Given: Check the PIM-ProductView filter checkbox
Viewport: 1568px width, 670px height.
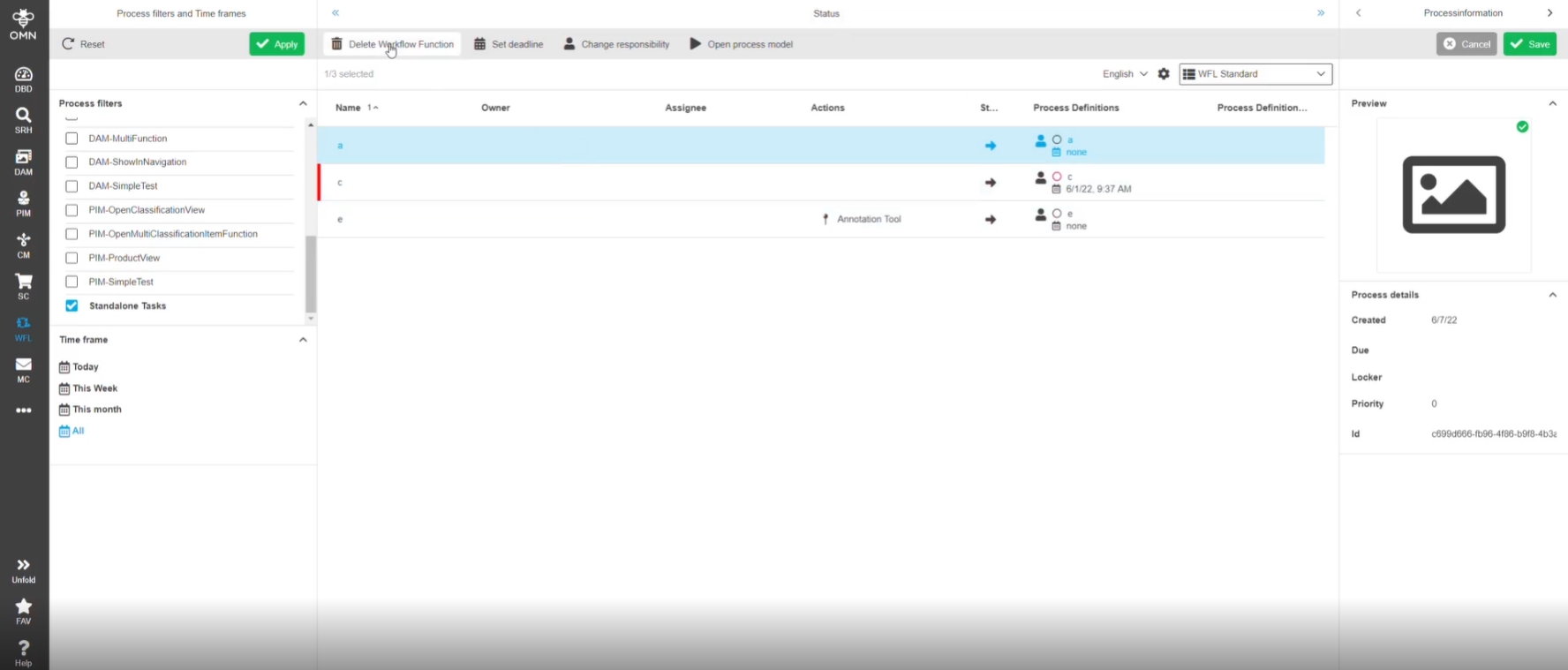Looking at the screenshot, I should coord(72,258).
